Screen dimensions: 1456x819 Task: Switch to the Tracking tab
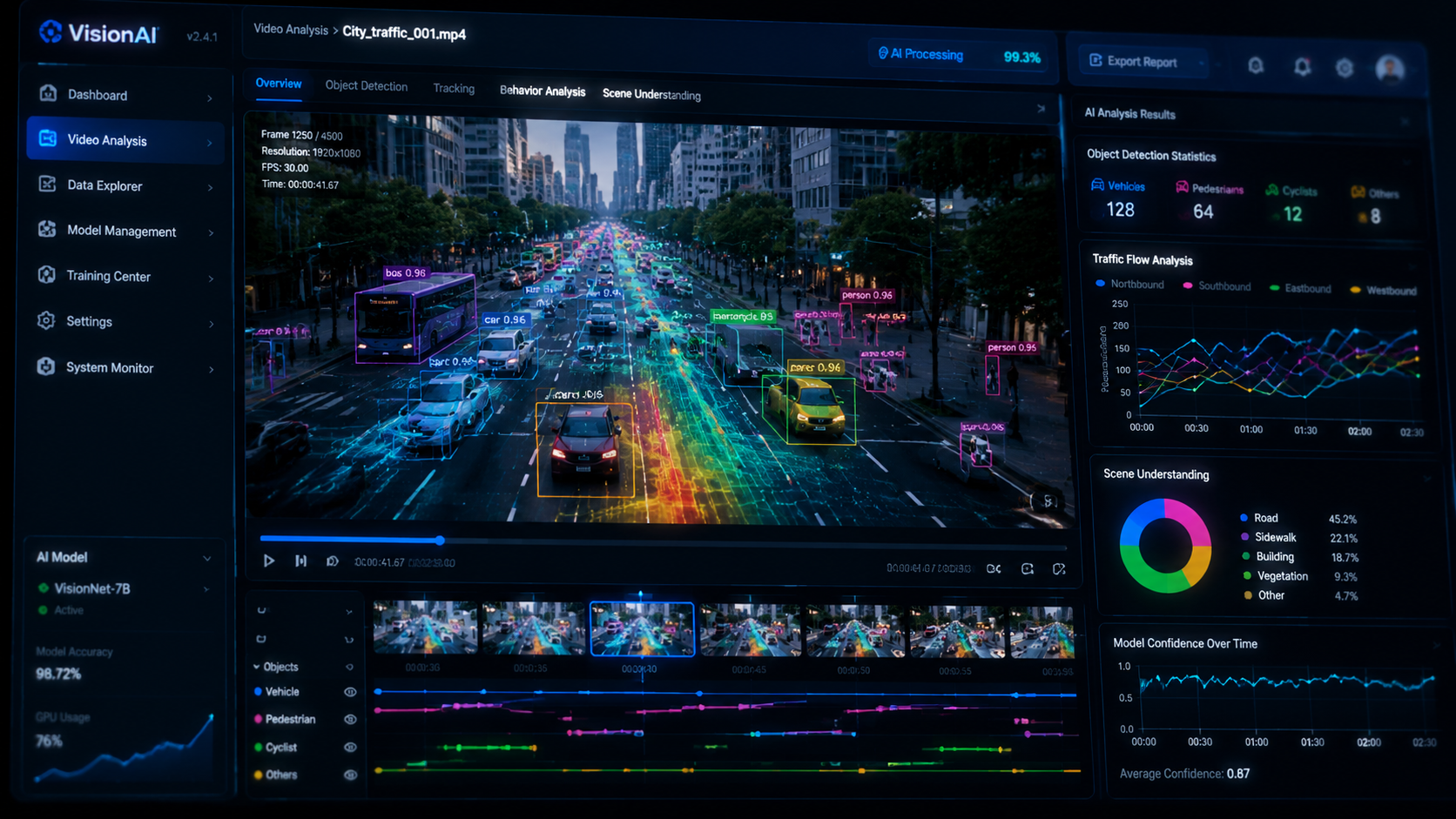(454, 88)
